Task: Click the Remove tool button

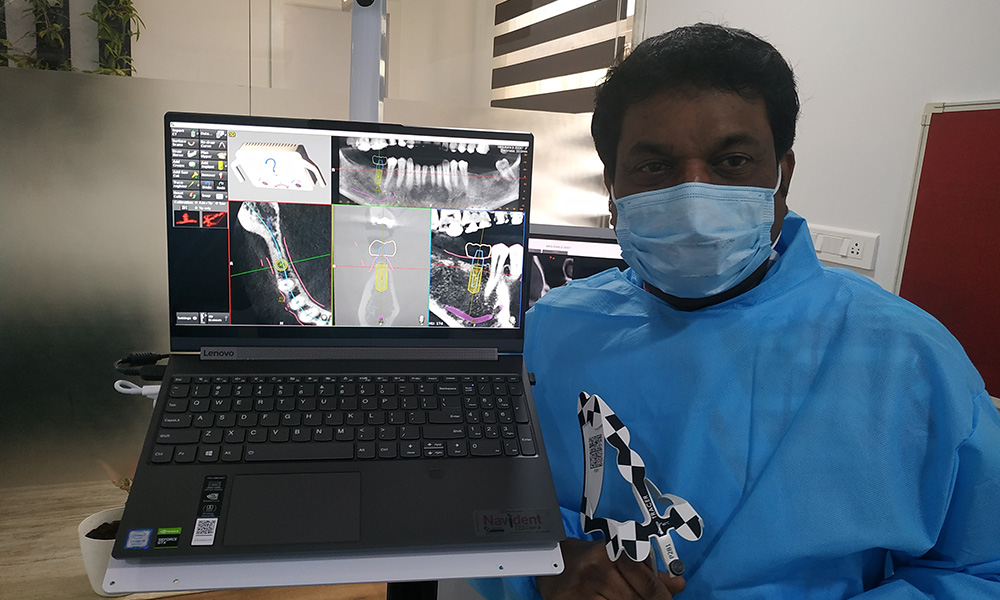Action: coord(214,175)
